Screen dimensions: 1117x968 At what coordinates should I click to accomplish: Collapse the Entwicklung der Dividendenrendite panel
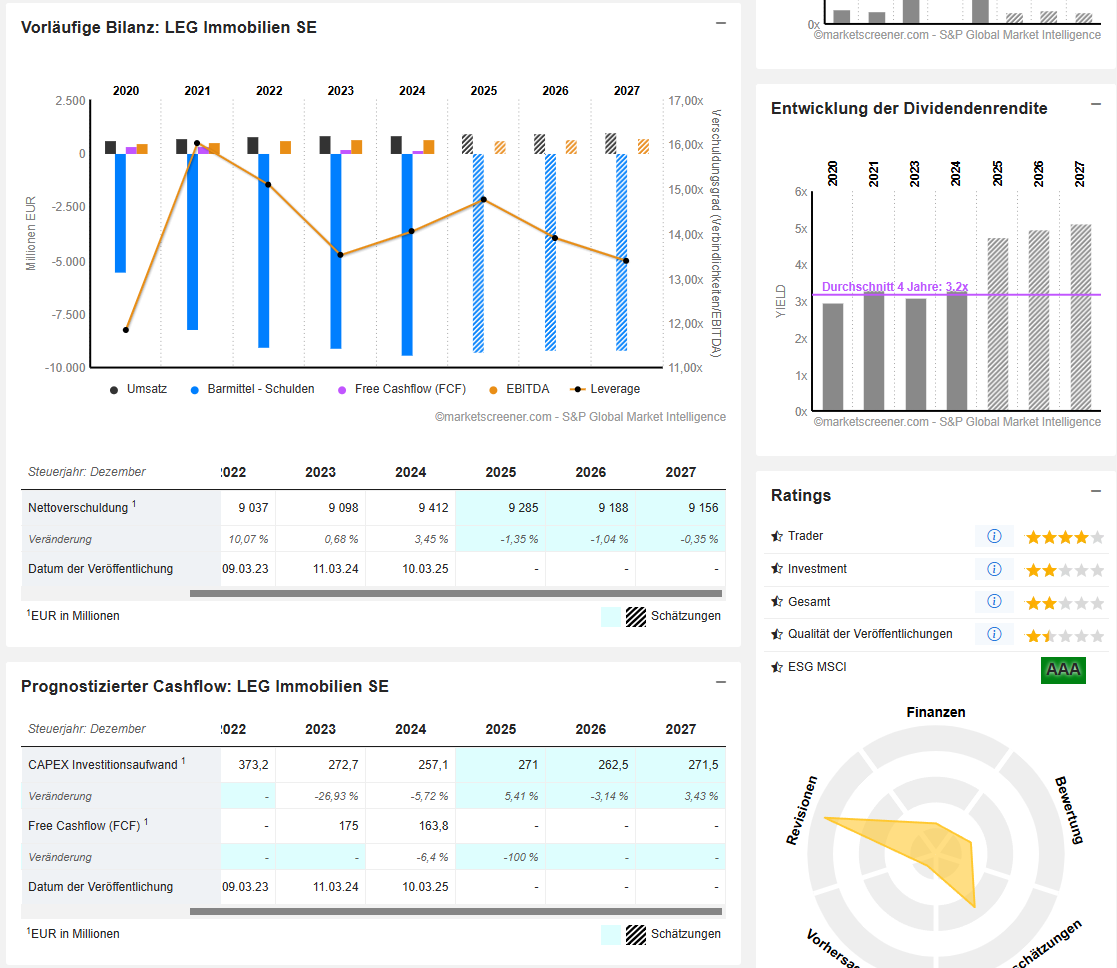(1096, 104)
